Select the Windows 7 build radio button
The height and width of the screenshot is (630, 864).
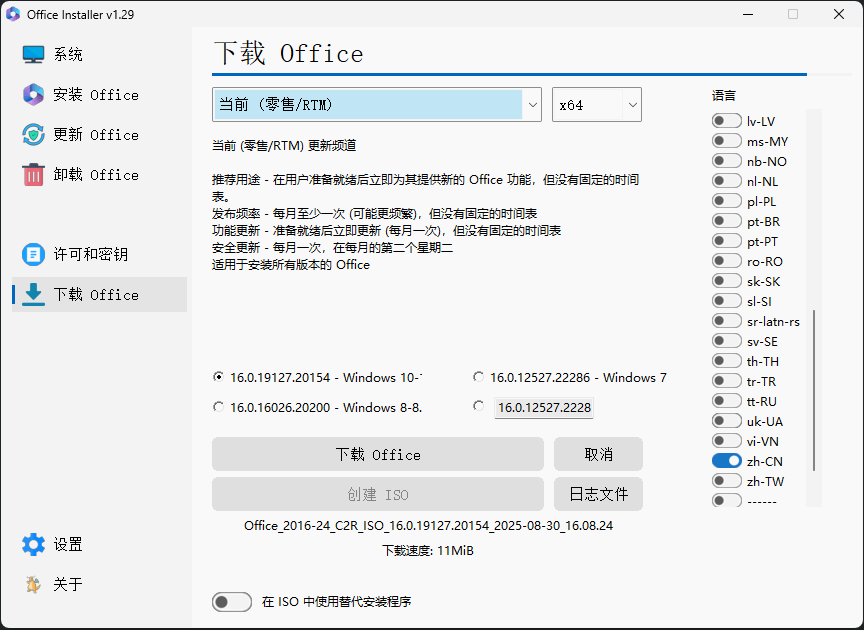pyautogui.click(x=478, y=377)
